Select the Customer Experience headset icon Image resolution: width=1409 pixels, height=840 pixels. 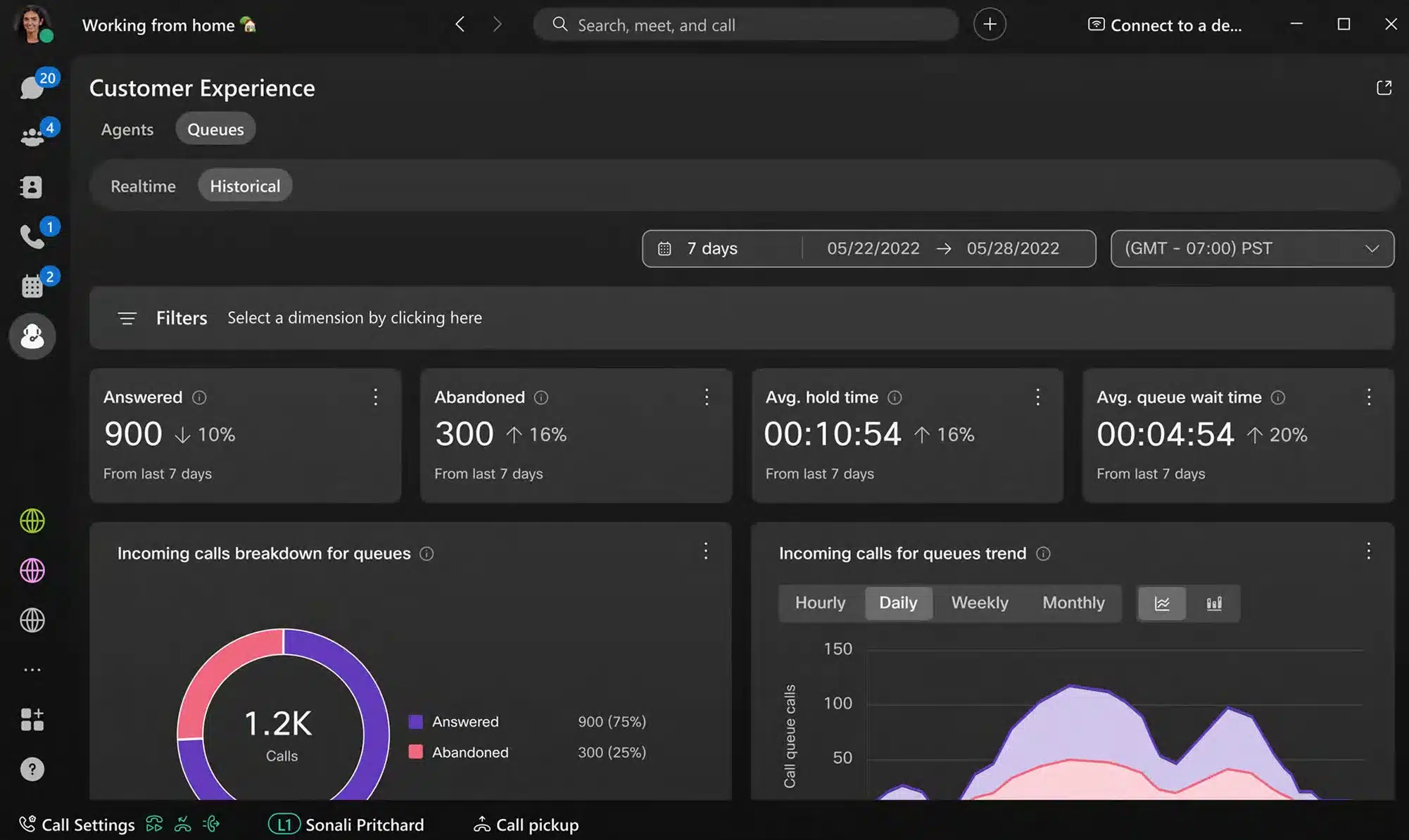[x=32, y=336]
